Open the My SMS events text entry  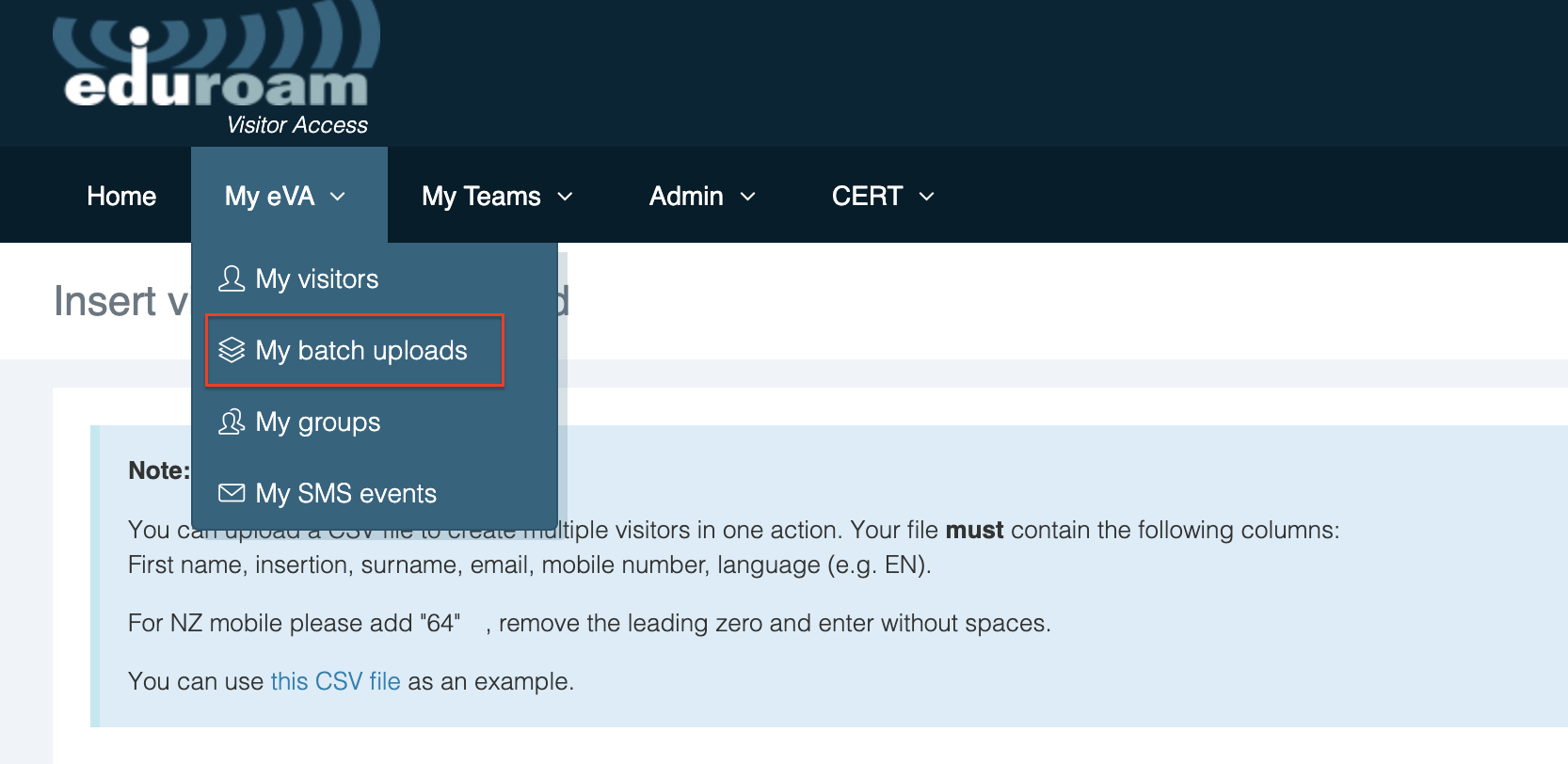tap(346, 493)
